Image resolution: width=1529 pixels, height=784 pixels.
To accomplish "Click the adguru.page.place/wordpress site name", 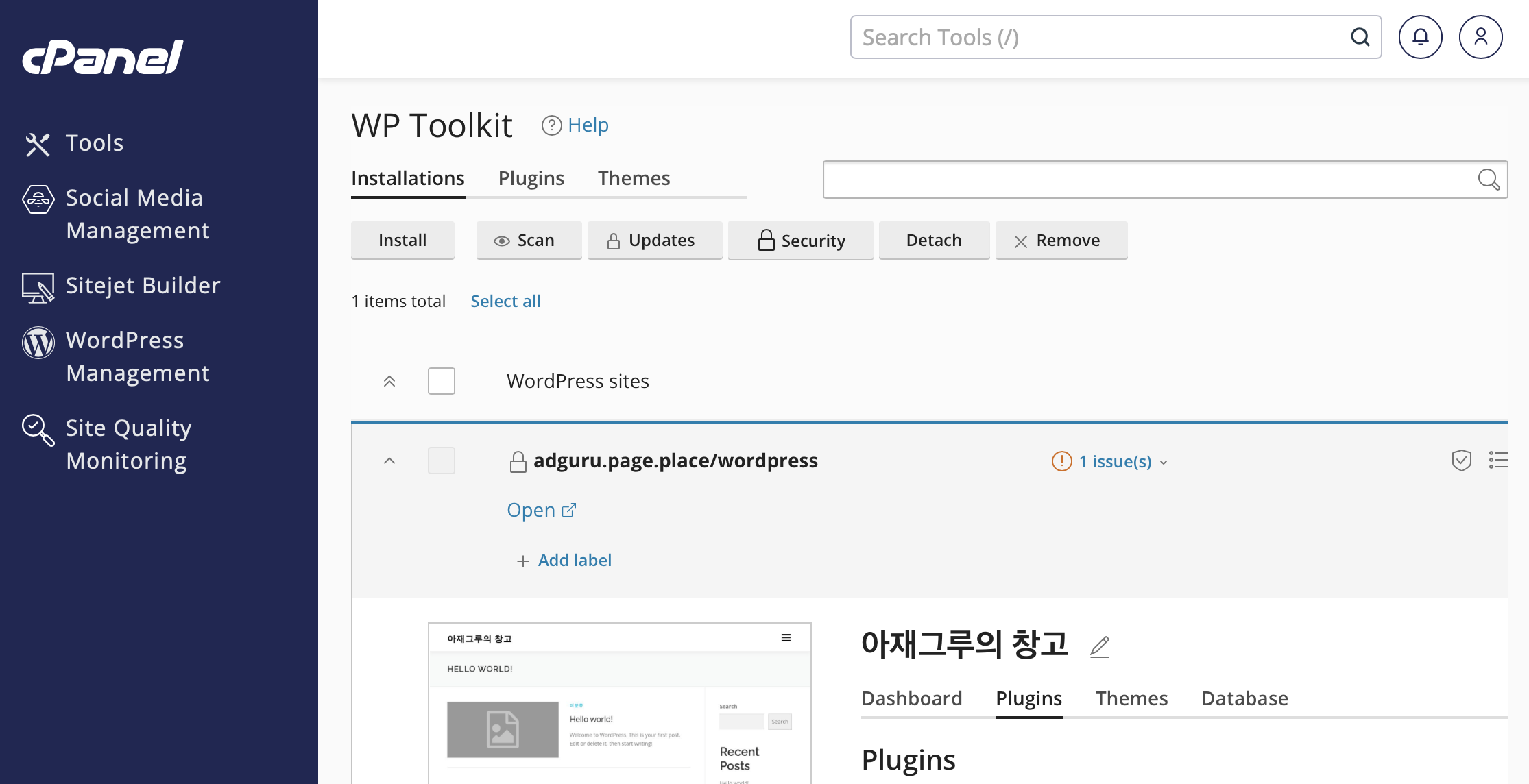I will click(675, 461).
